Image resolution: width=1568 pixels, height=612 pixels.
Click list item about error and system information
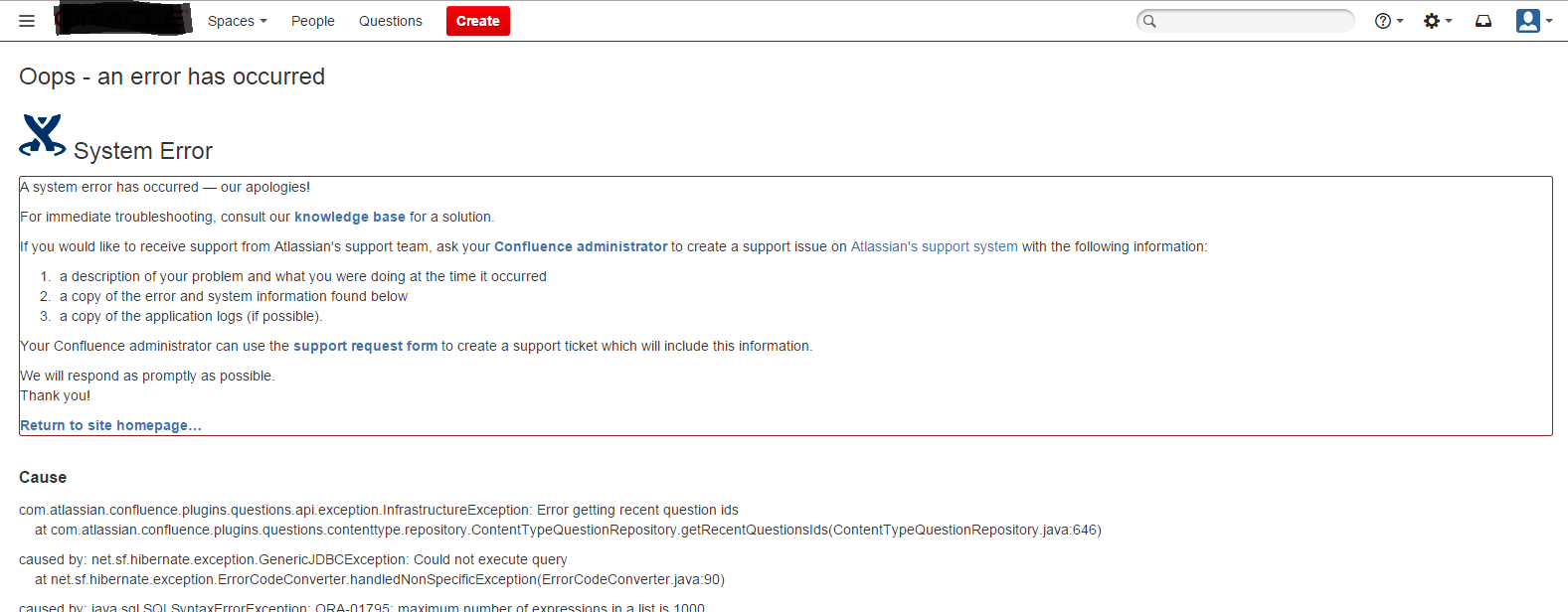(x=234, y=296)
